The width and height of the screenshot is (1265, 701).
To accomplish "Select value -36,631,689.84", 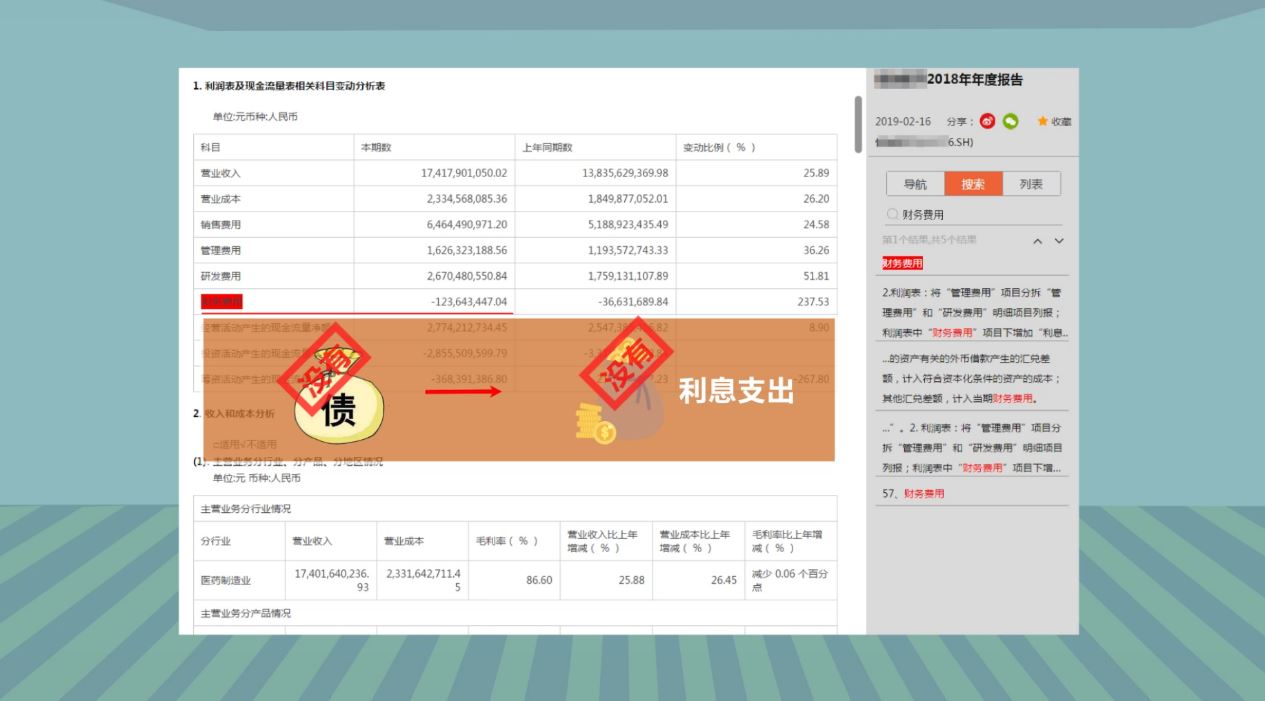I will tap(632, 301).
